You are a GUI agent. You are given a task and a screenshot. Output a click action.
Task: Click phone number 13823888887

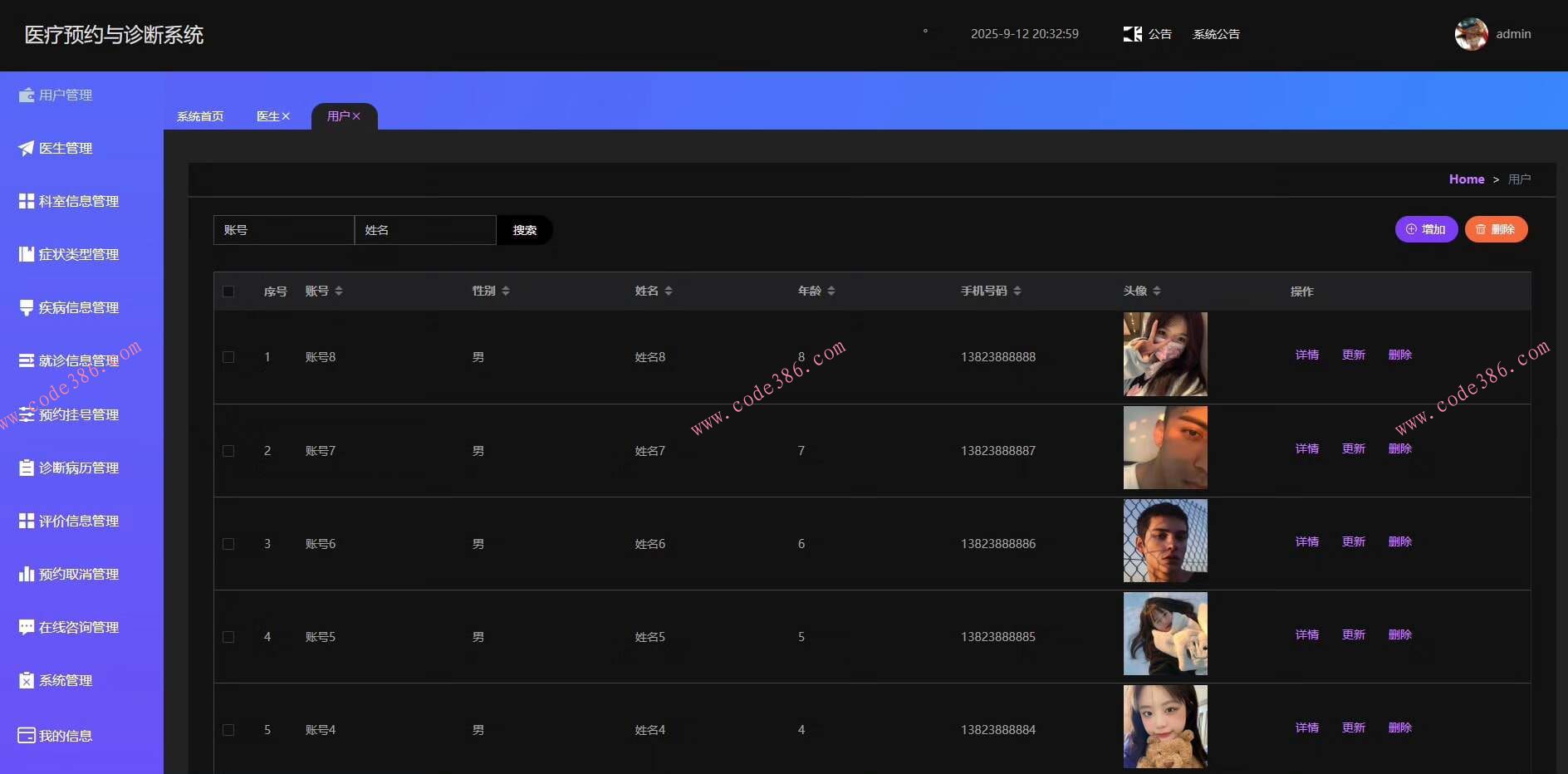point(998,451)
